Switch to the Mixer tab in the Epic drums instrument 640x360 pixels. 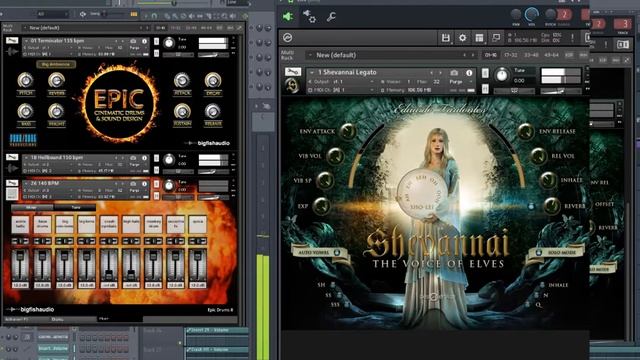click(31, 207)
